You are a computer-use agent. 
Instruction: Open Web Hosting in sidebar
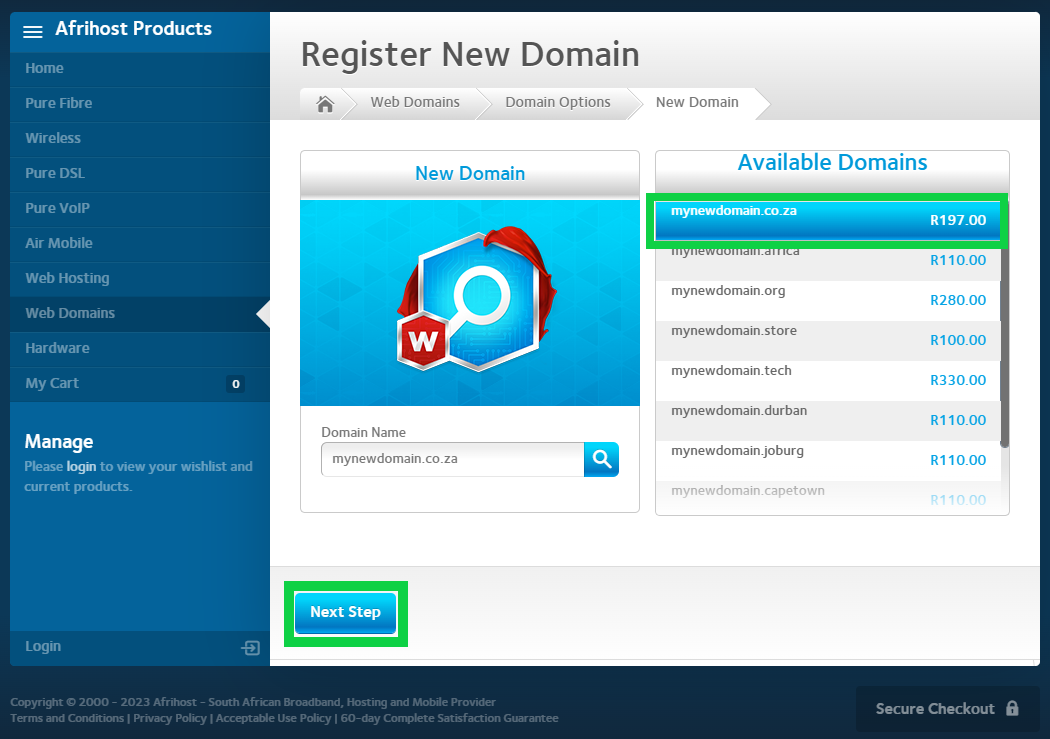click(67, 278)
